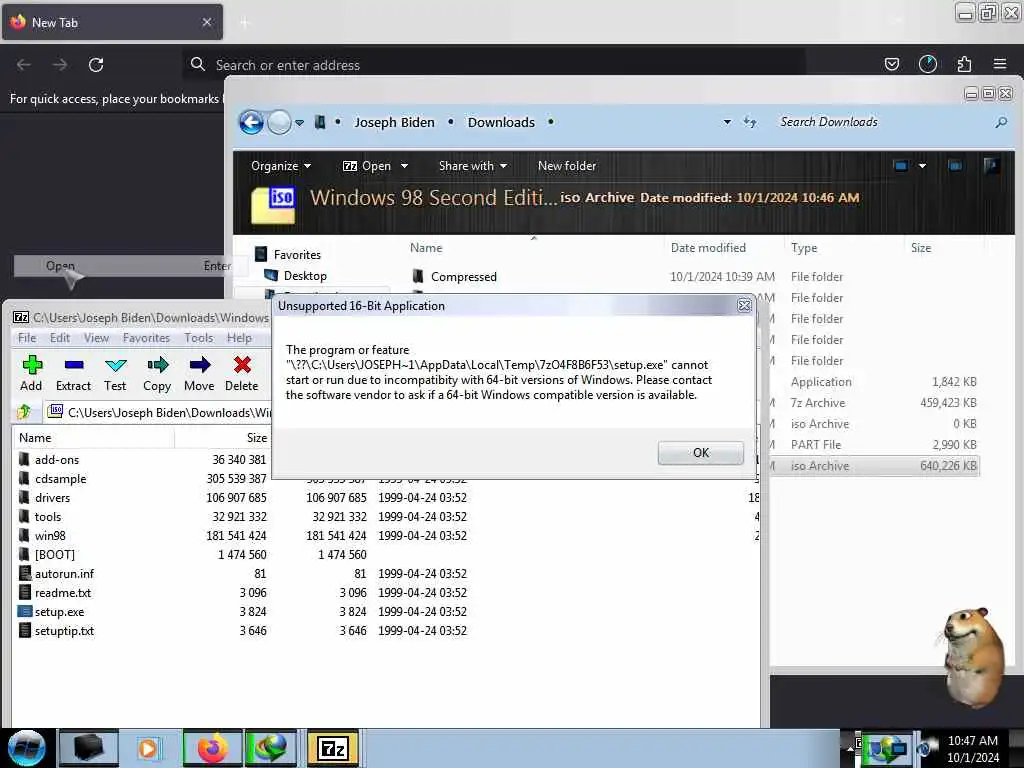This screenshot has height=768, width=1024.
Task: Click the Test icon in 7-Zip
Action: 116,364
